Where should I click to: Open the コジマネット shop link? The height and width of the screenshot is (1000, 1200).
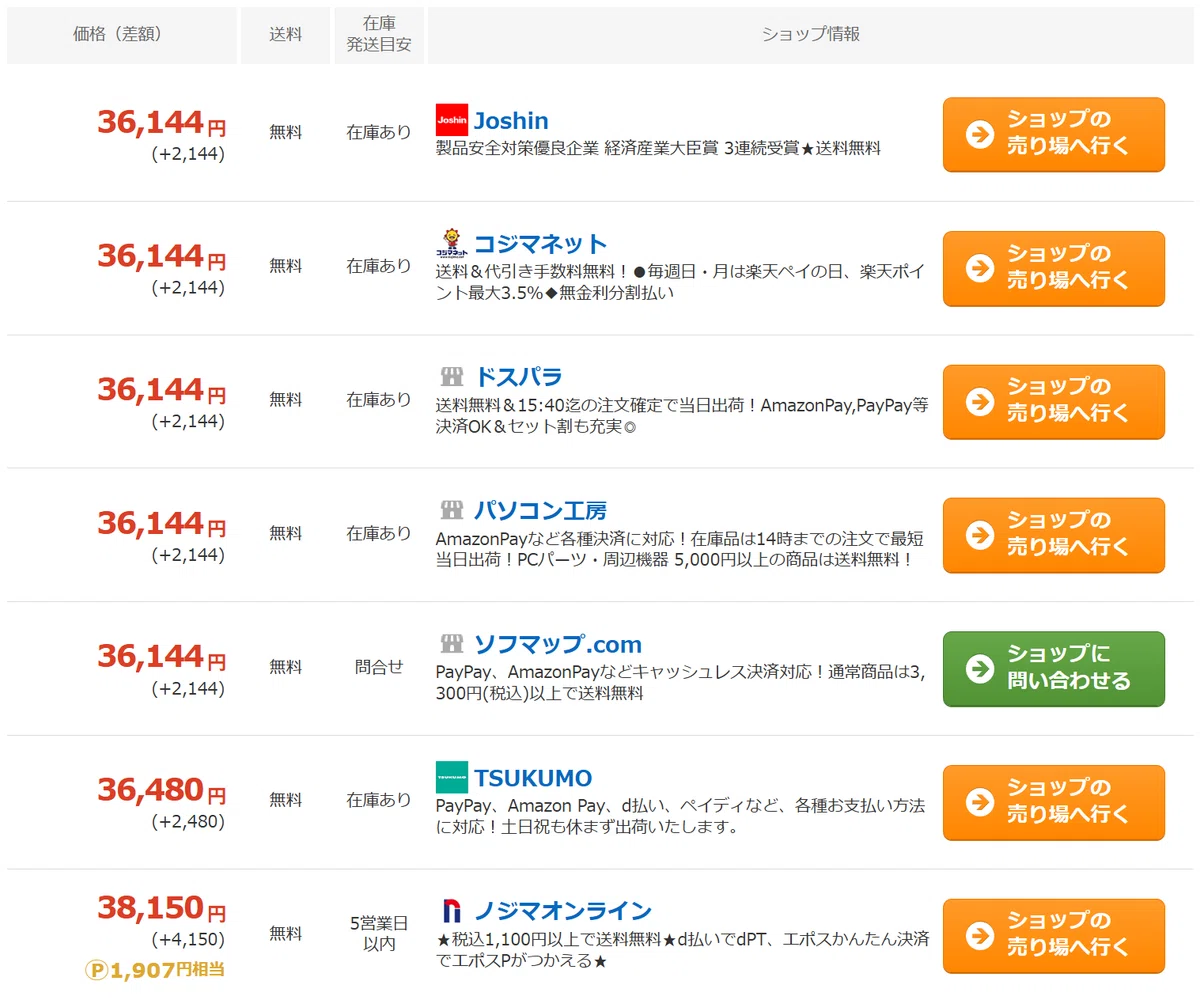point(540,244)
